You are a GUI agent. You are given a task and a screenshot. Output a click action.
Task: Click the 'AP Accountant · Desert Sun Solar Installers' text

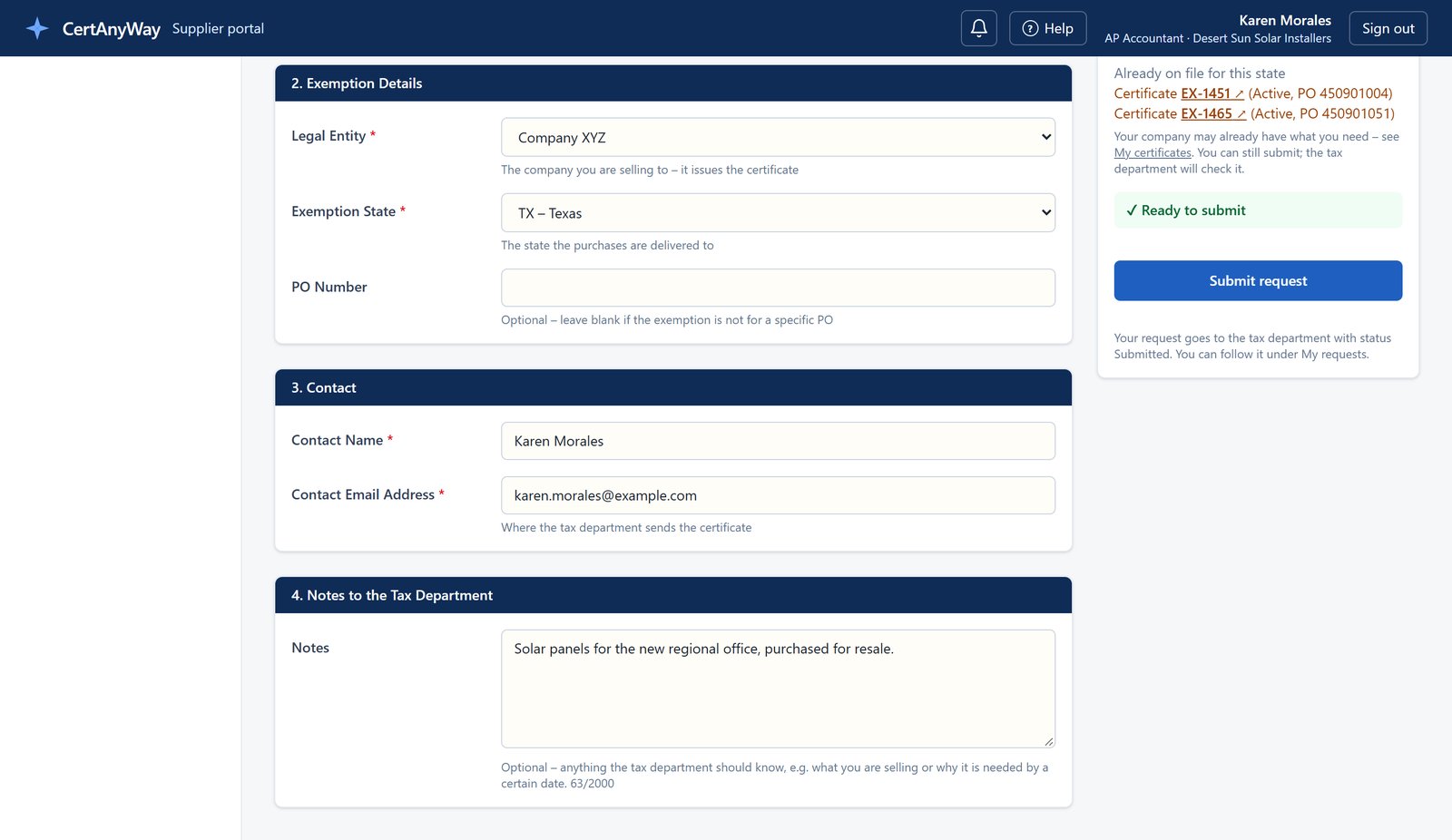(x=1218, y=38)
